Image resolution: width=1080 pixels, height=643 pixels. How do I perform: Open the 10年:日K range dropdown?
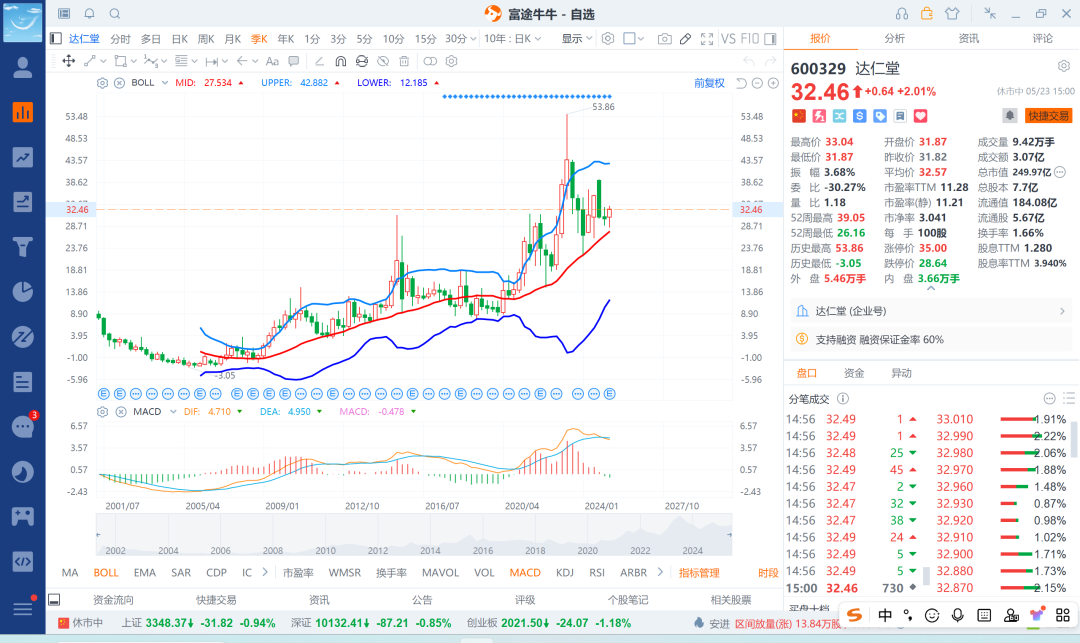pos(512,39)
